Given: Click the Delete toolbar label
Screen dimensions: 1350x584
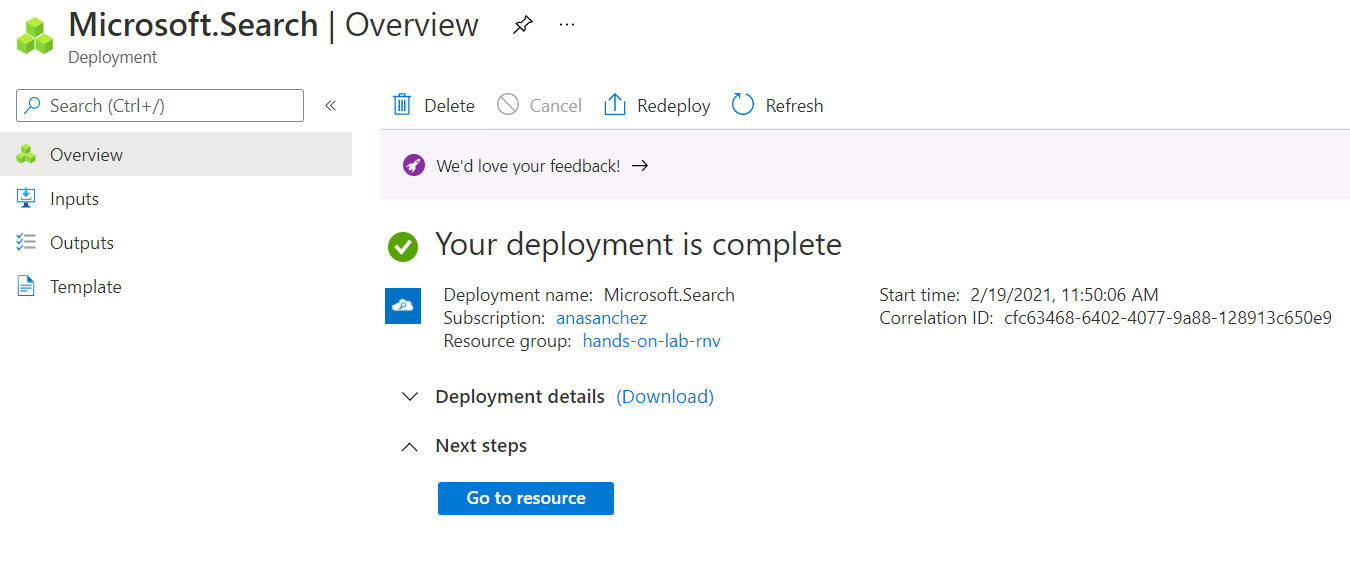Looking at the screenshot, I should (449, 106).
